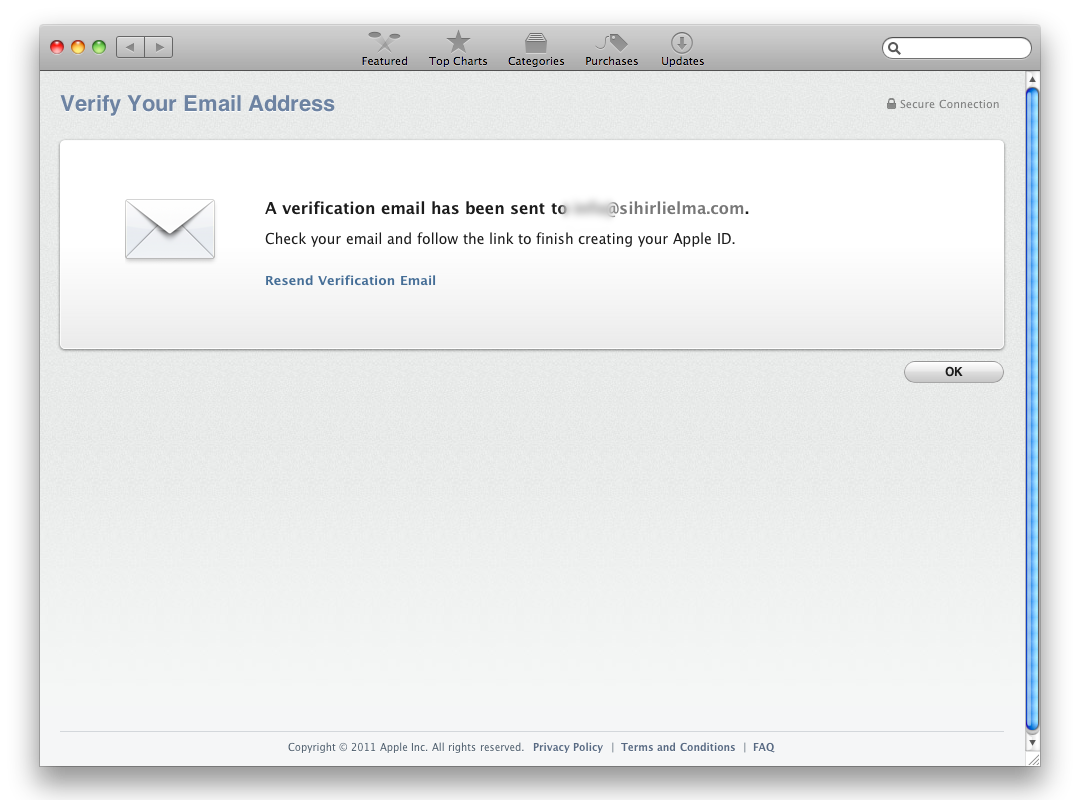Minimize the window with the yellow button
The image size is (1080, 800).
(x=78, y=47)
